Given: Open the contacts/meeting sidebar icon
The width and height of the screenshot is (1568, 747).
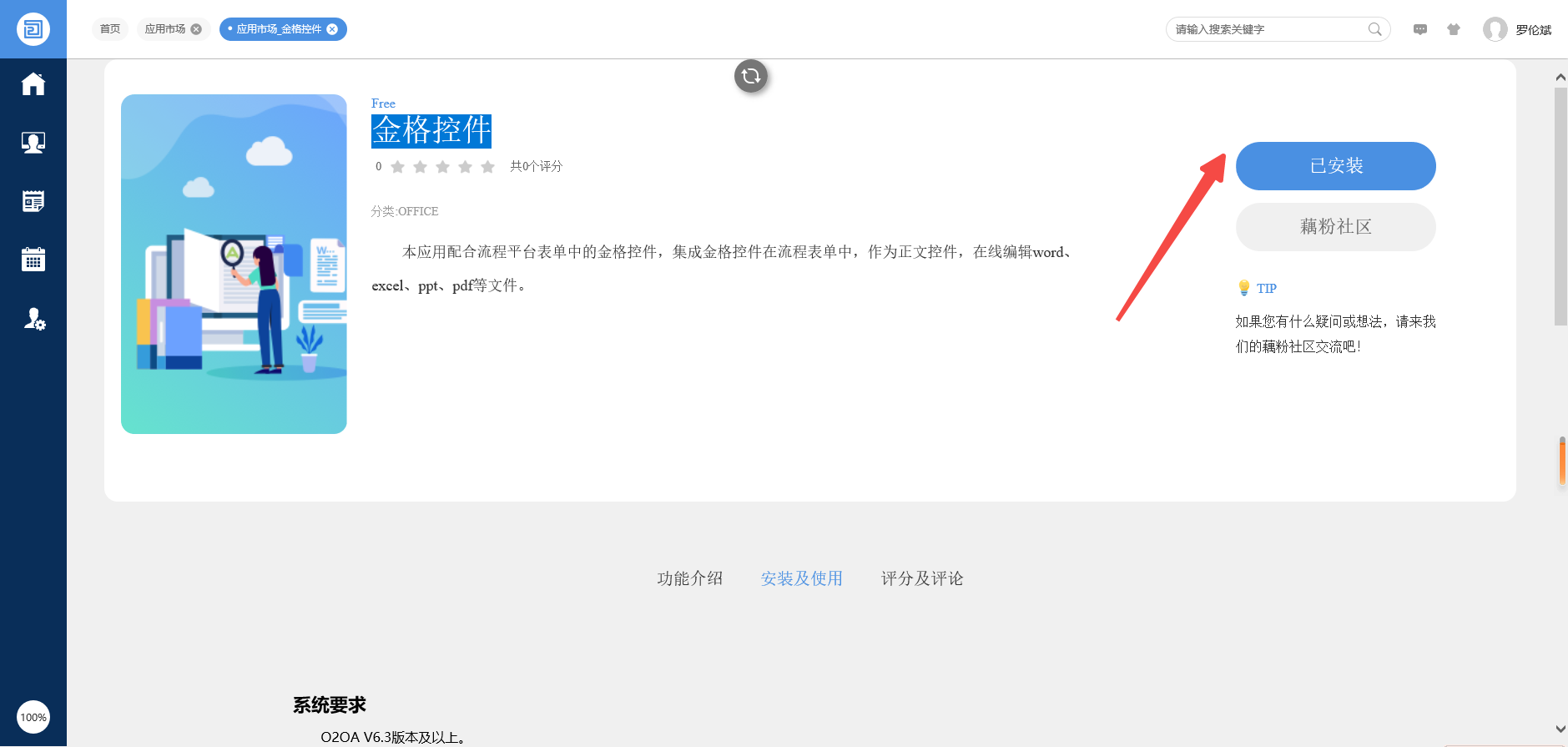Looking at the screenshot, I should click(33, 143).
